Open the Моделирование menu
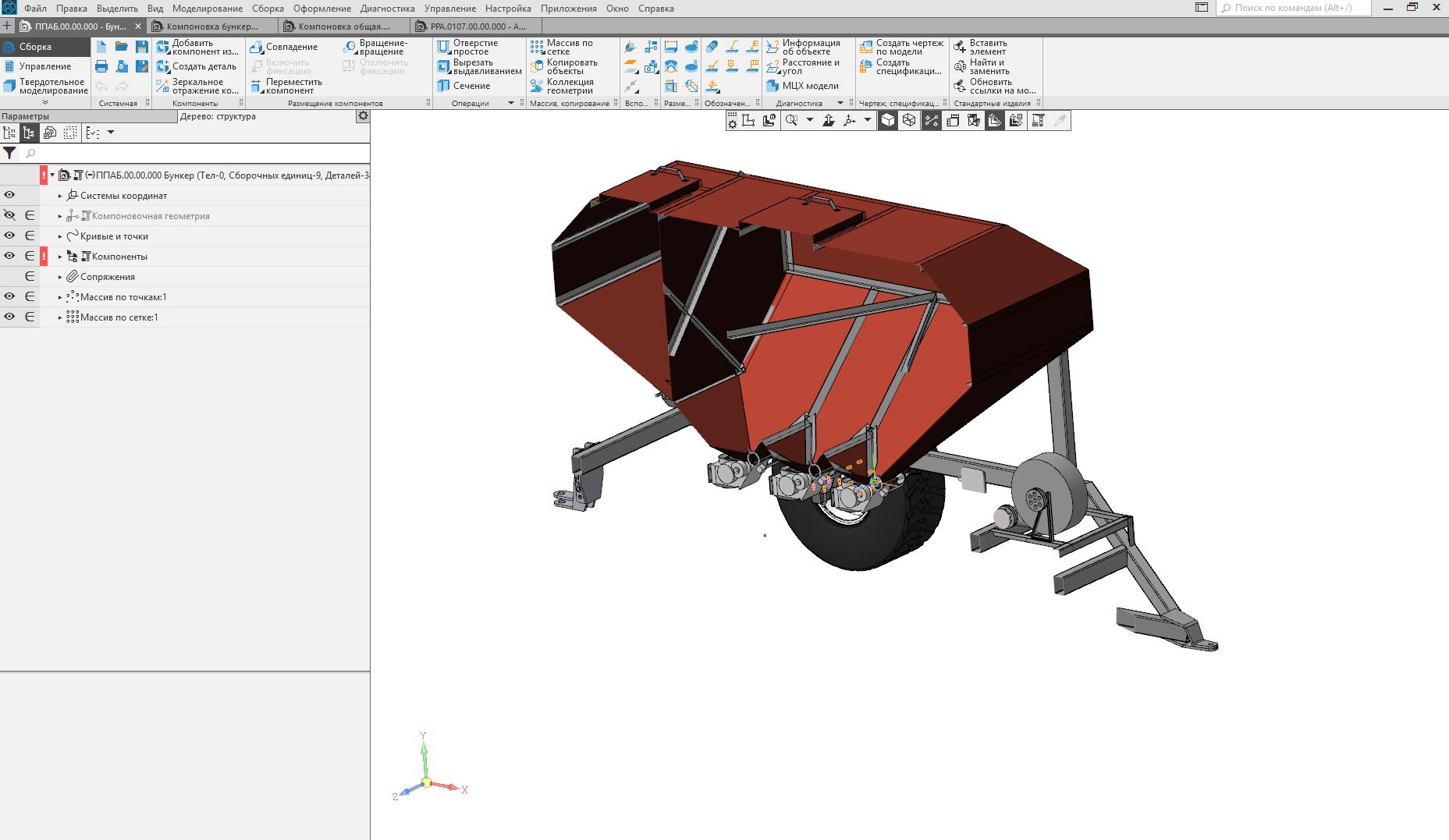1449x840 pixels. tap(207, 9)
